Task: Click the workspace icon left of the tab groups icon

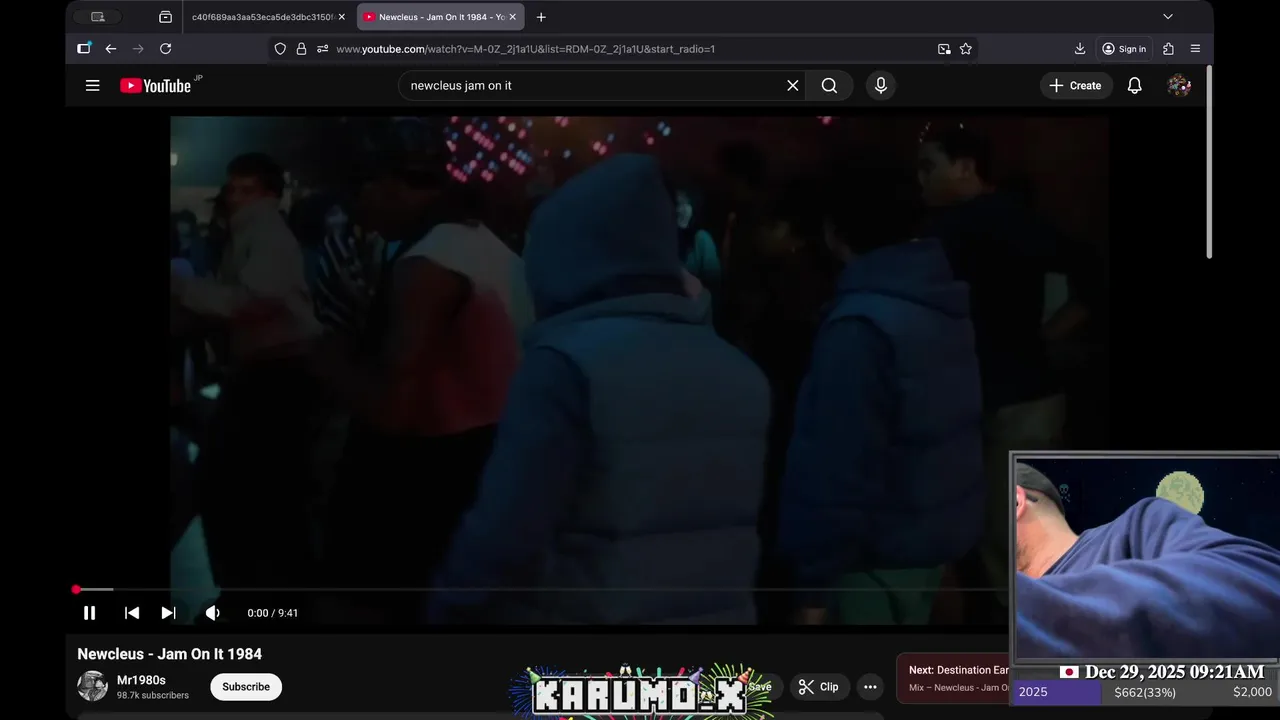Action: coord(97,17)
